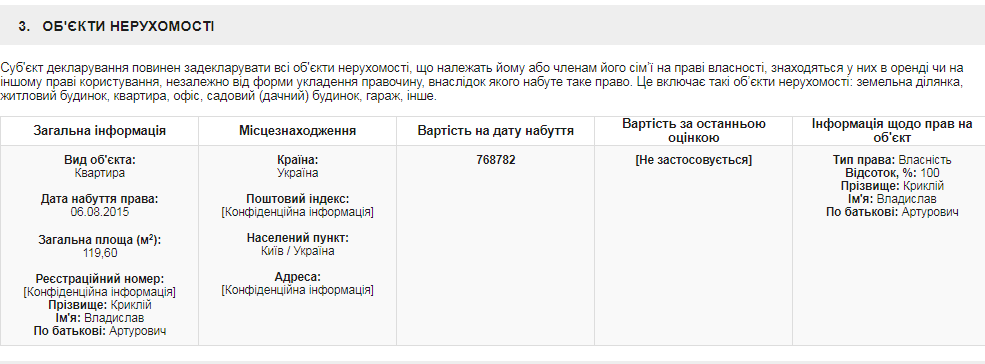The image size is (985, 364).
Task: Click the acquisition value 768782
Action: (x=496, y=160)
